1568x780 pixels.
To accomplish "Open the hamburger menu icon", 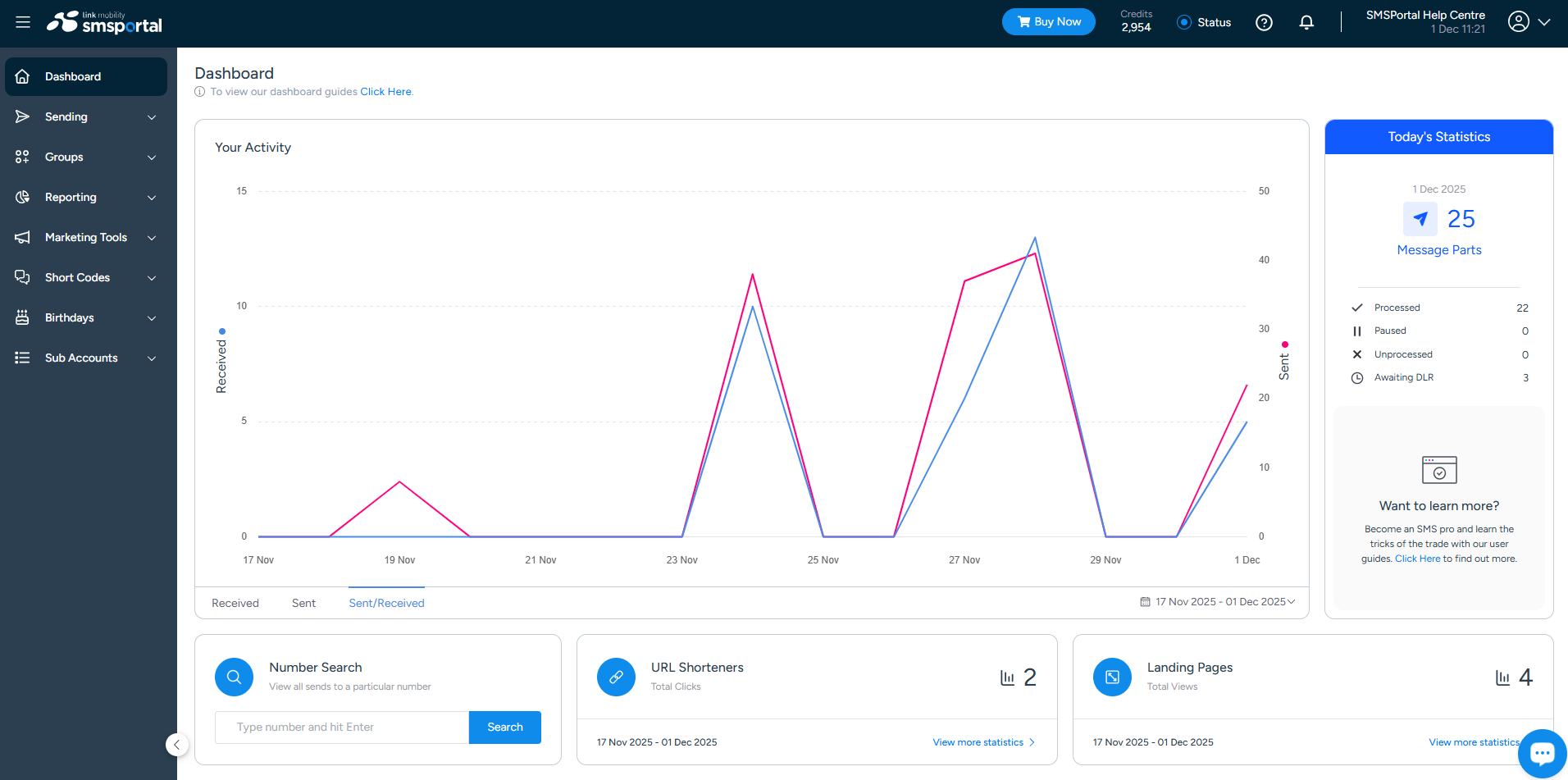I will [23, 22].
